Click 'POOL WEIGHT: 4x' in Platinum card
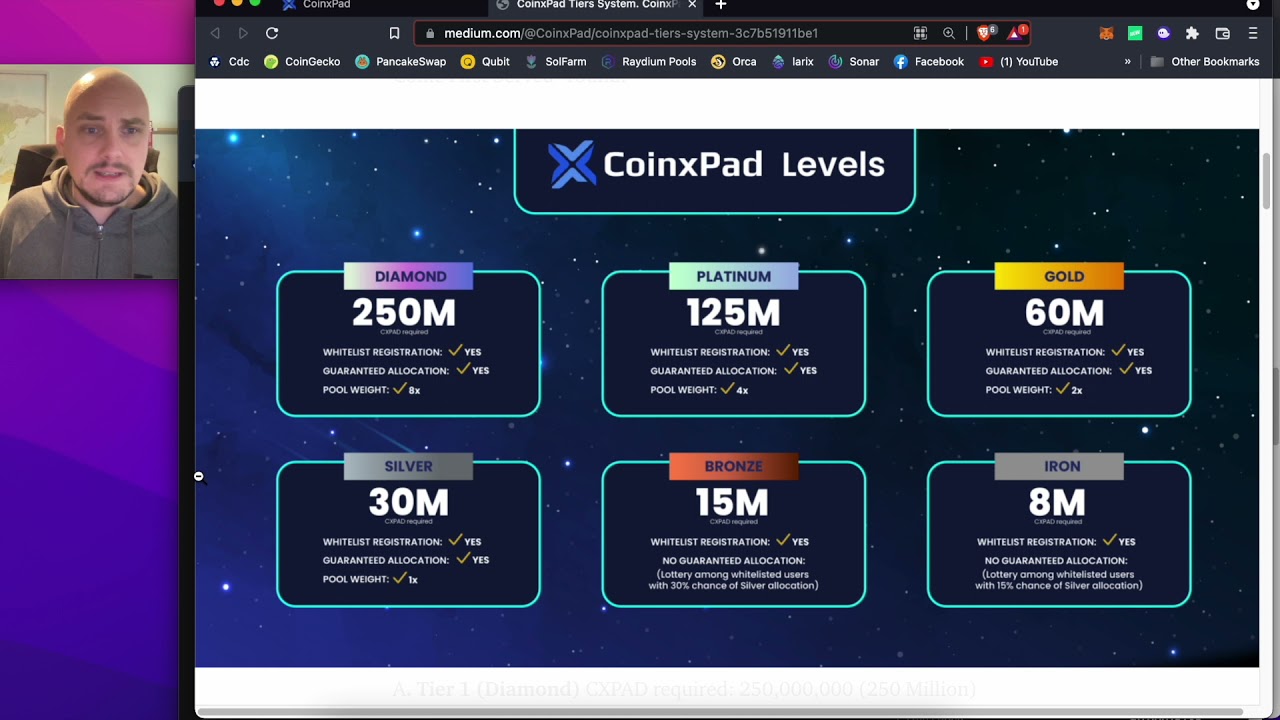 click(699, 390)
